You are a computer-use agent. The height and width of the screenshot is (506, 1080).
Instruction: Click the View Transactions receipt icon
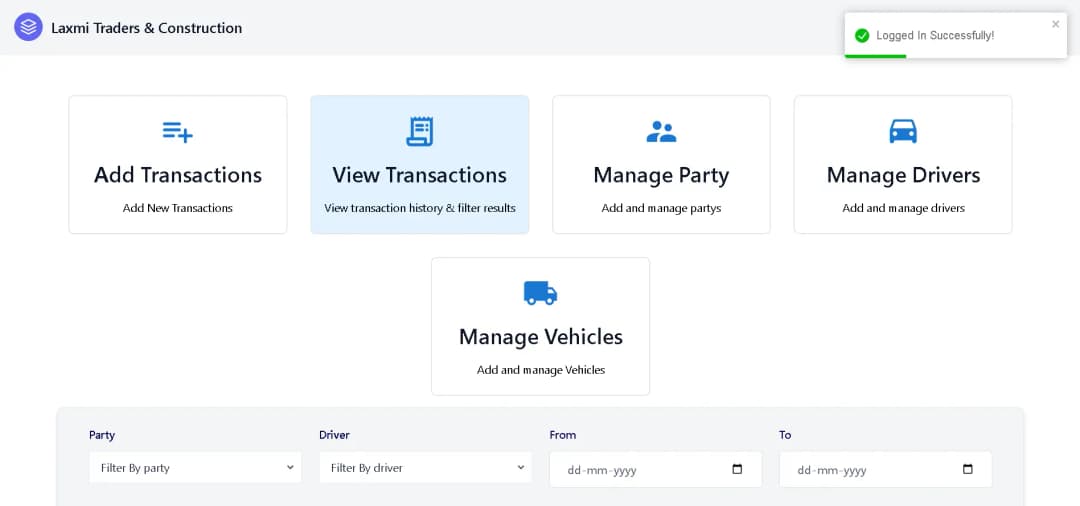pyautogui.click(x=419, y=131)
